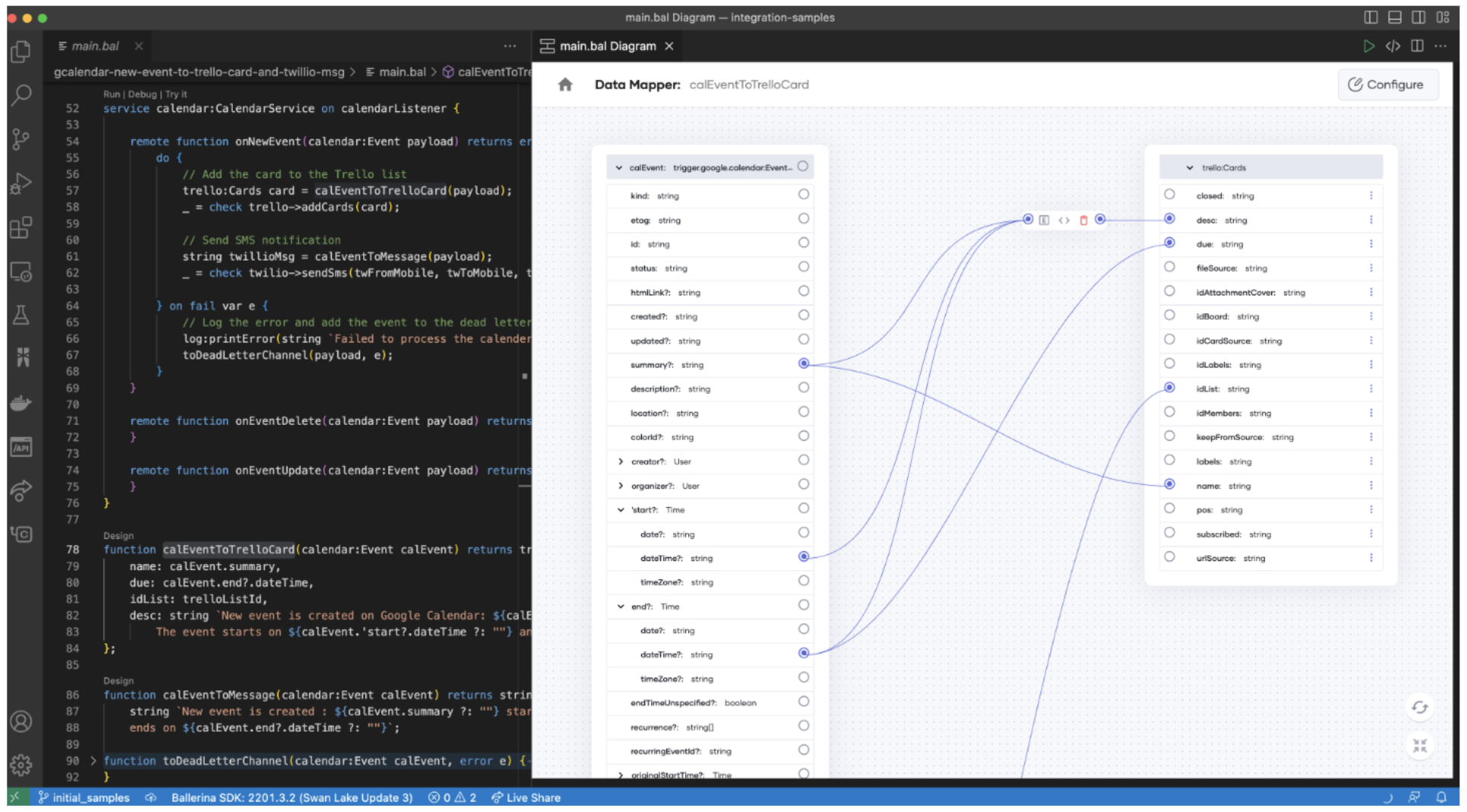Click the Configure button
This screenshot has width=1467, height=812.
pyautogui.click(x=1387, y=85)
